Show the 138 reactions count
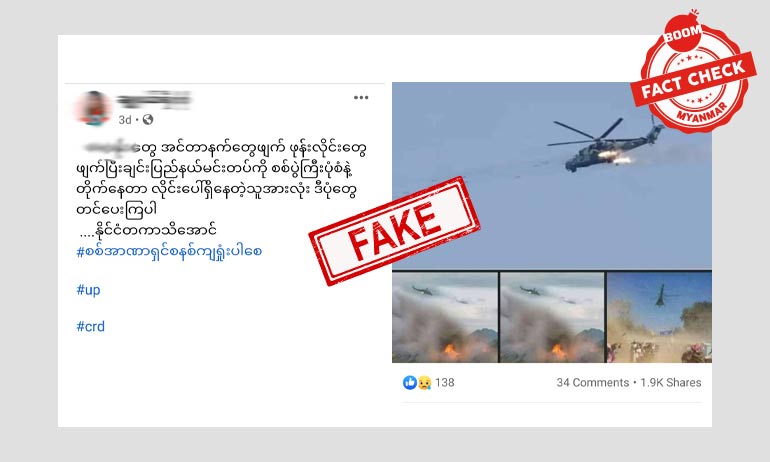This screenshot has height=462, width=770. point(444,382)
